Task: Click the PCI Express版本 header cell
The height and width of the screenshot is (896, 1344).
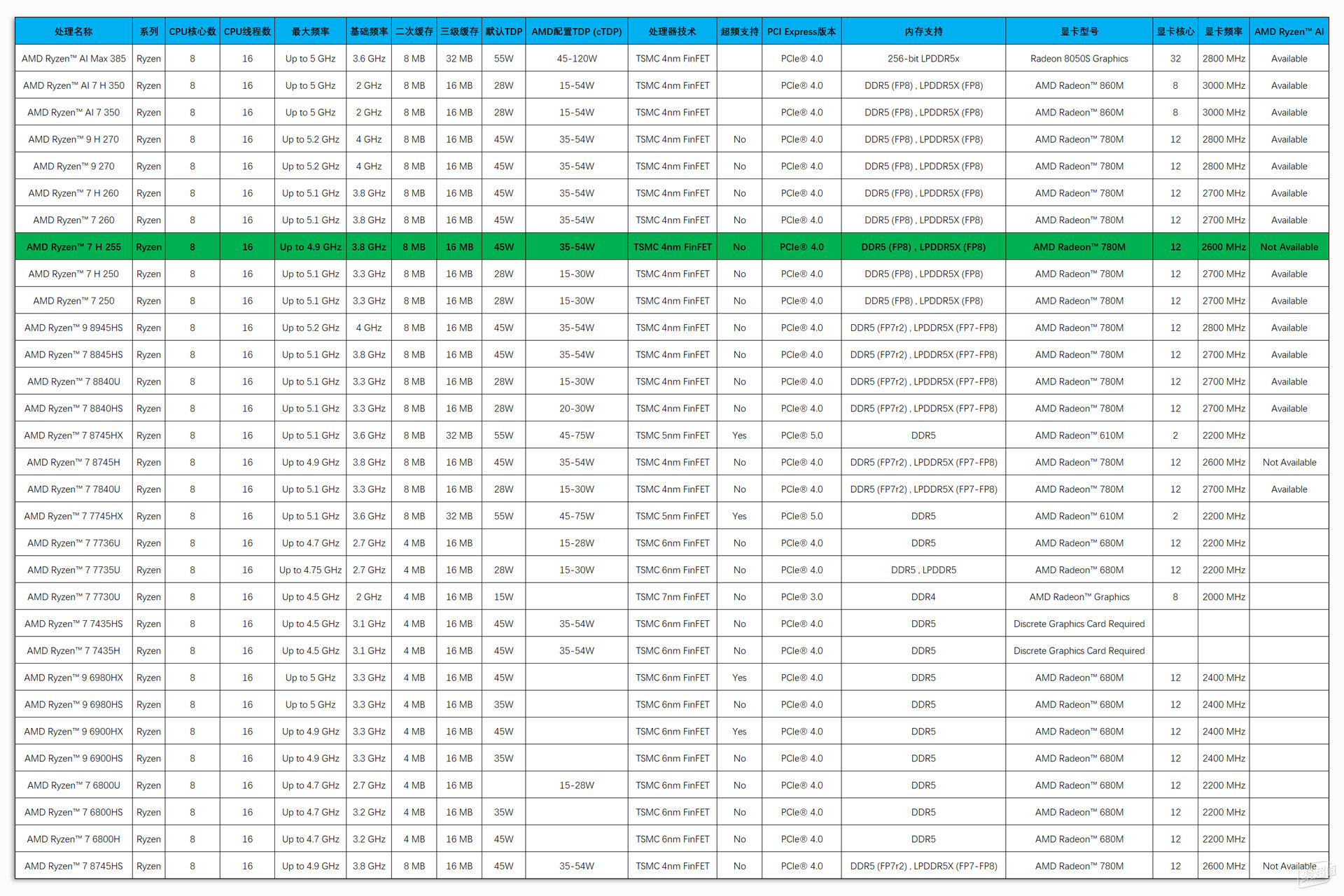Action: [x=801, y=31]
